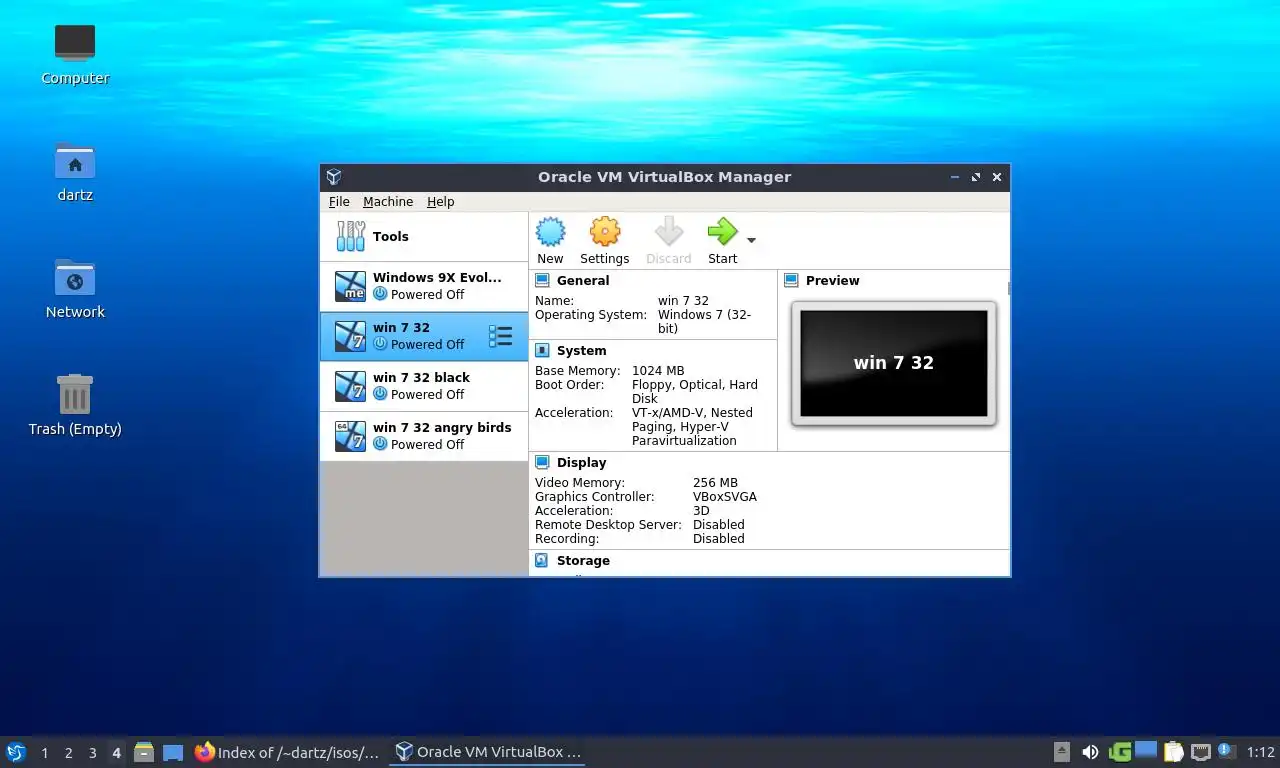Screen dimensions: 1280x768
Task: Open the Lubuntu start menu
Action: click(x=15, y=752)
